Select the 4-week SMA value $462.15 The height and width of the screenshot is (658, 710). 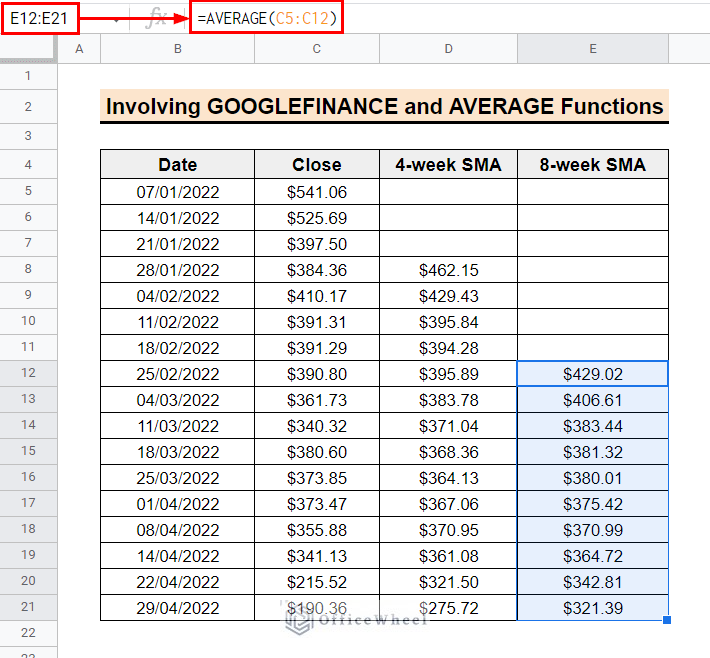(448, 269)
